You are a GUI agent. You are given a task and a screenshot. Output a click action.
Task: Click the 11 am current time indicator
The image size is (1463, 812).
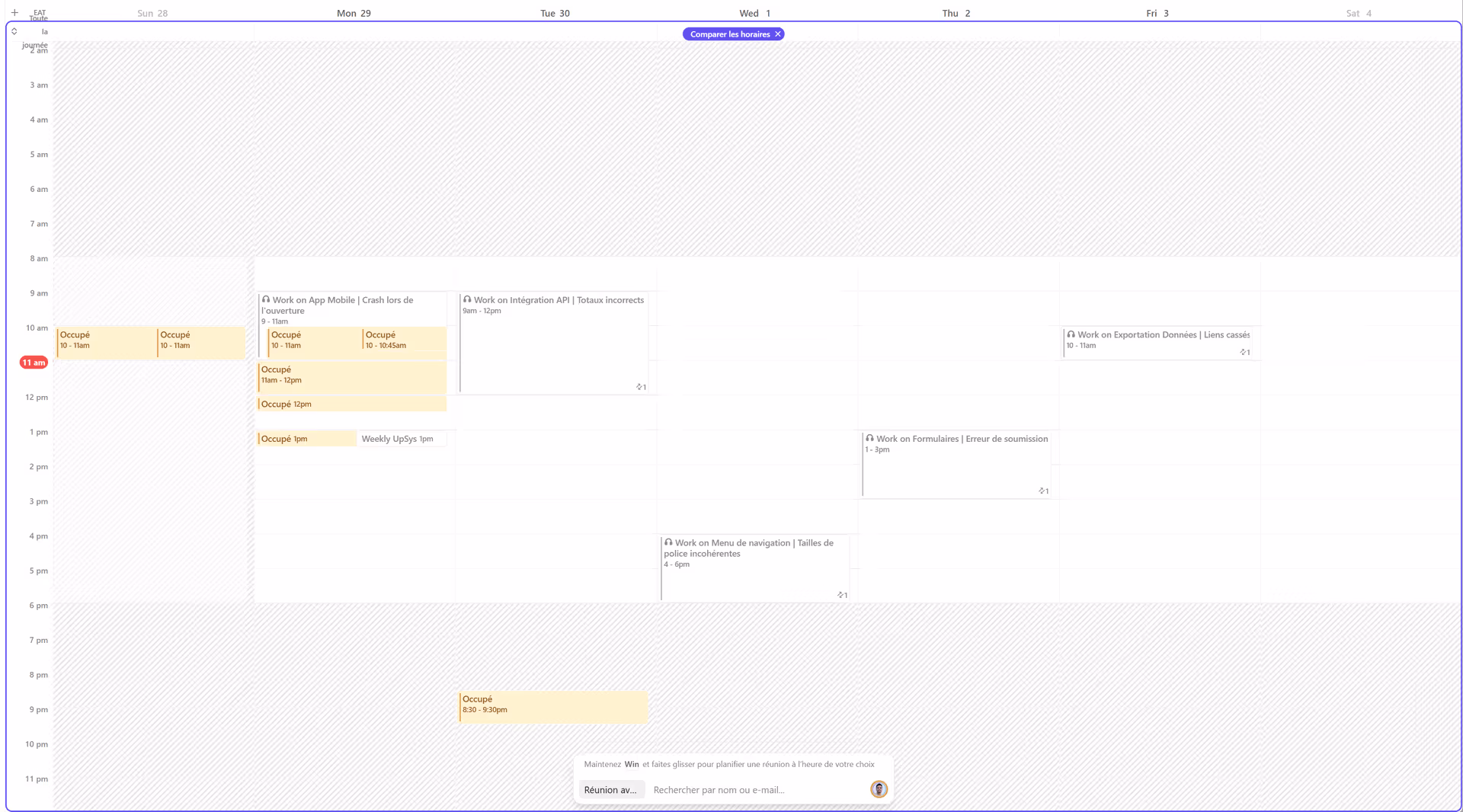tap(34, 363)
